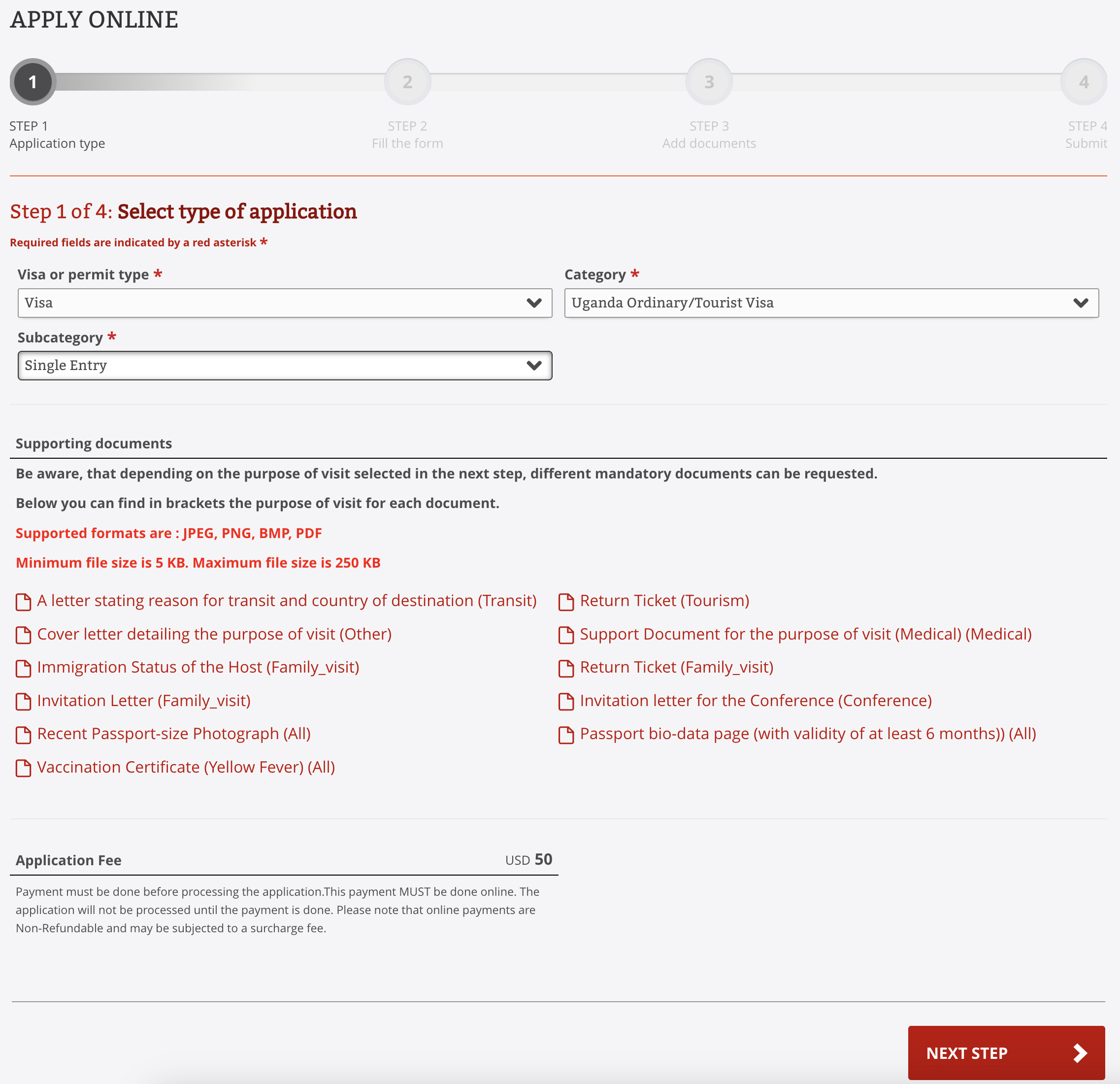1120x1084 pixels.
Task: Click file icon beside Invitation letter for Conference
Action: tap(566, 702)
